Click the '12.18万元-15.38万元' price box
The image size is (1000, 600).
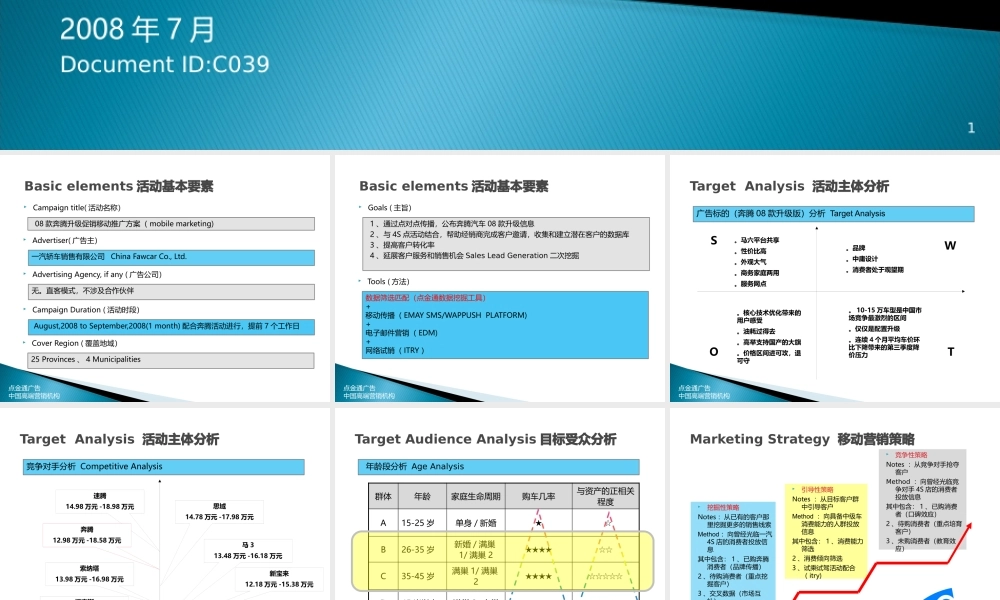(x=279, y=579)
